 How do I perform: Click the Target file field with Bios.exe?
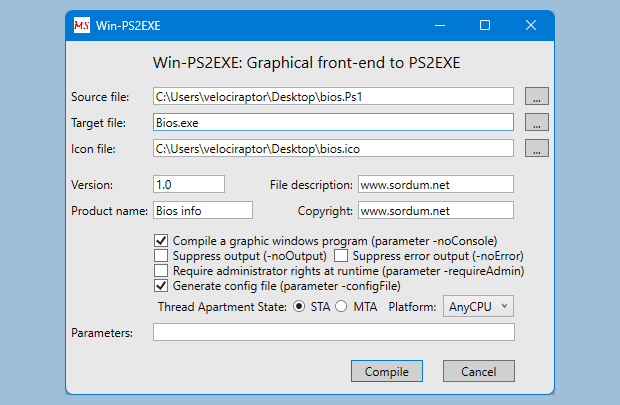point(333,122)
